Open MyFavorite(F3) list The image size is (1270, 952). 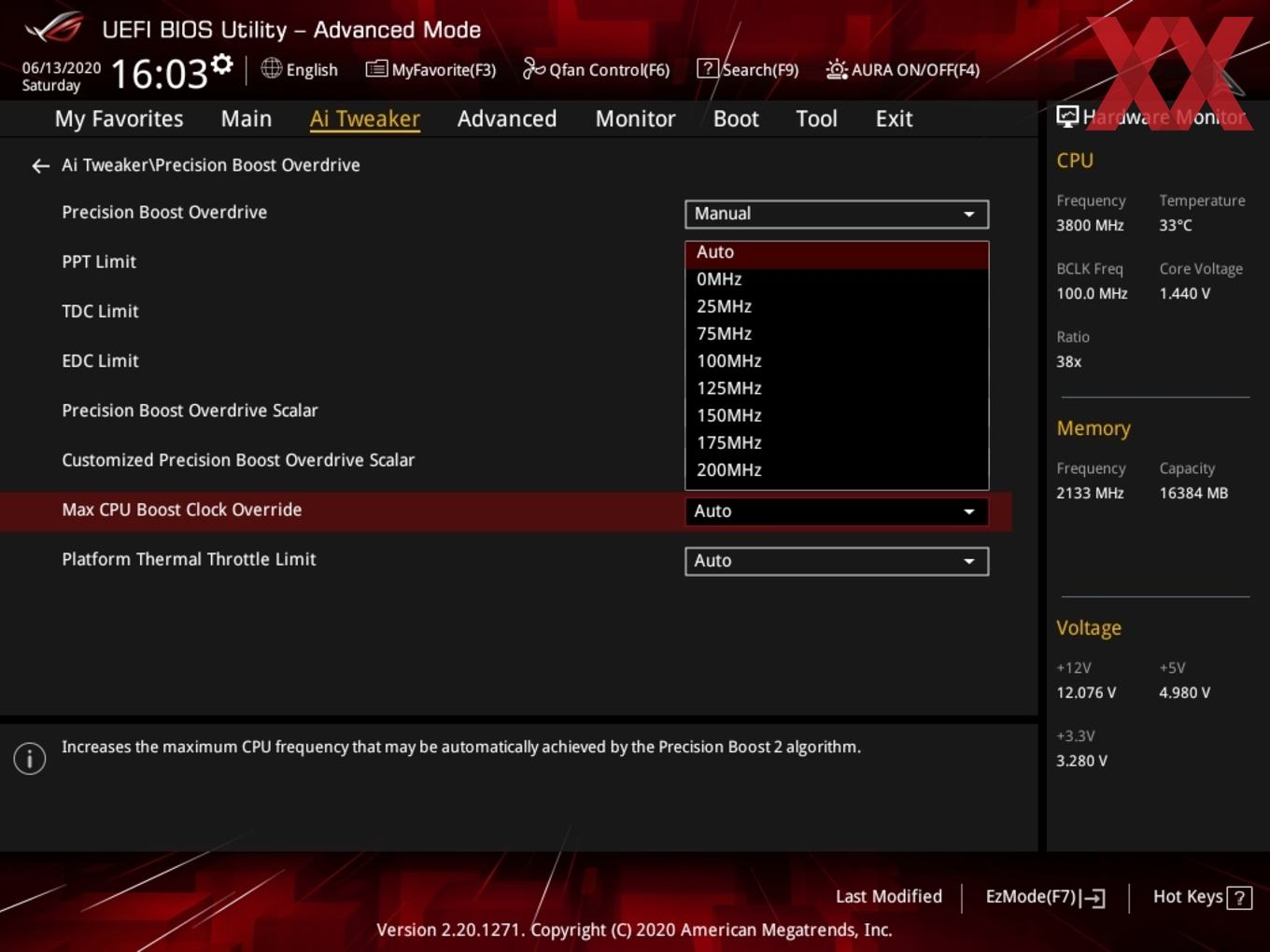(x=430, y=70)
